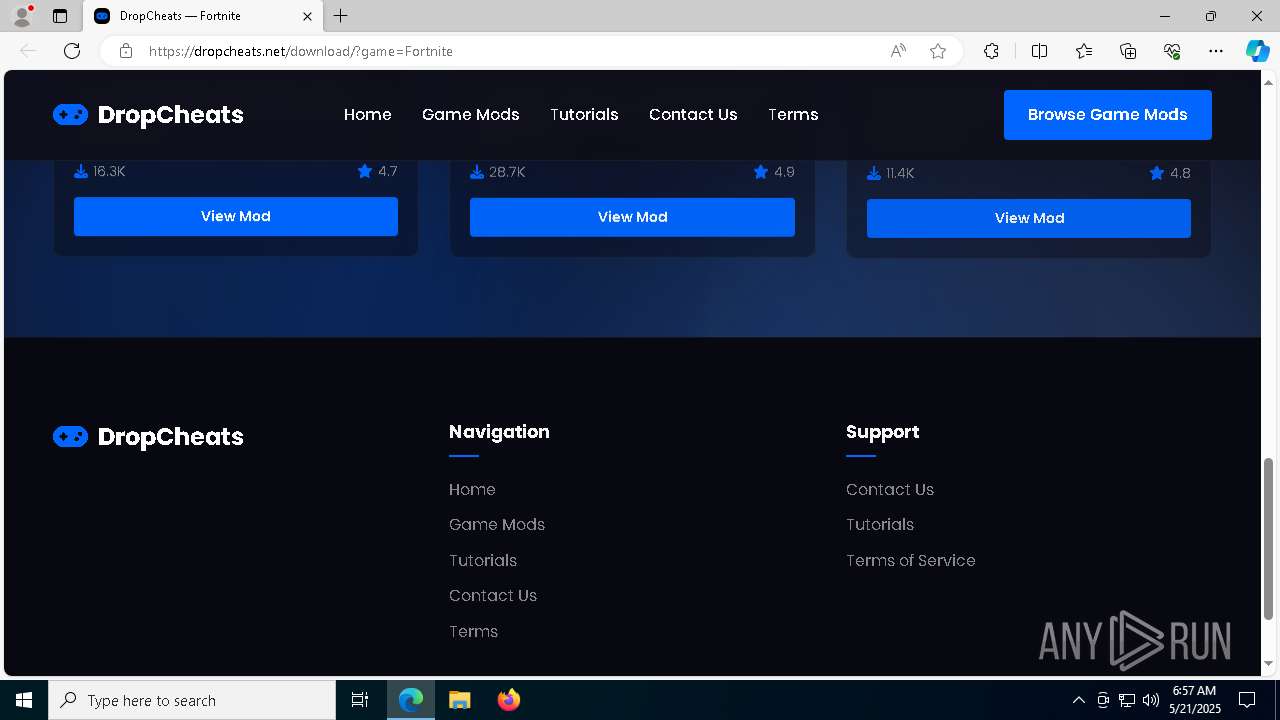Screen dimensions: 1280x720
Task: Follow Support Contact Us link
Action: pyautogui.click(x=890, y=489)
